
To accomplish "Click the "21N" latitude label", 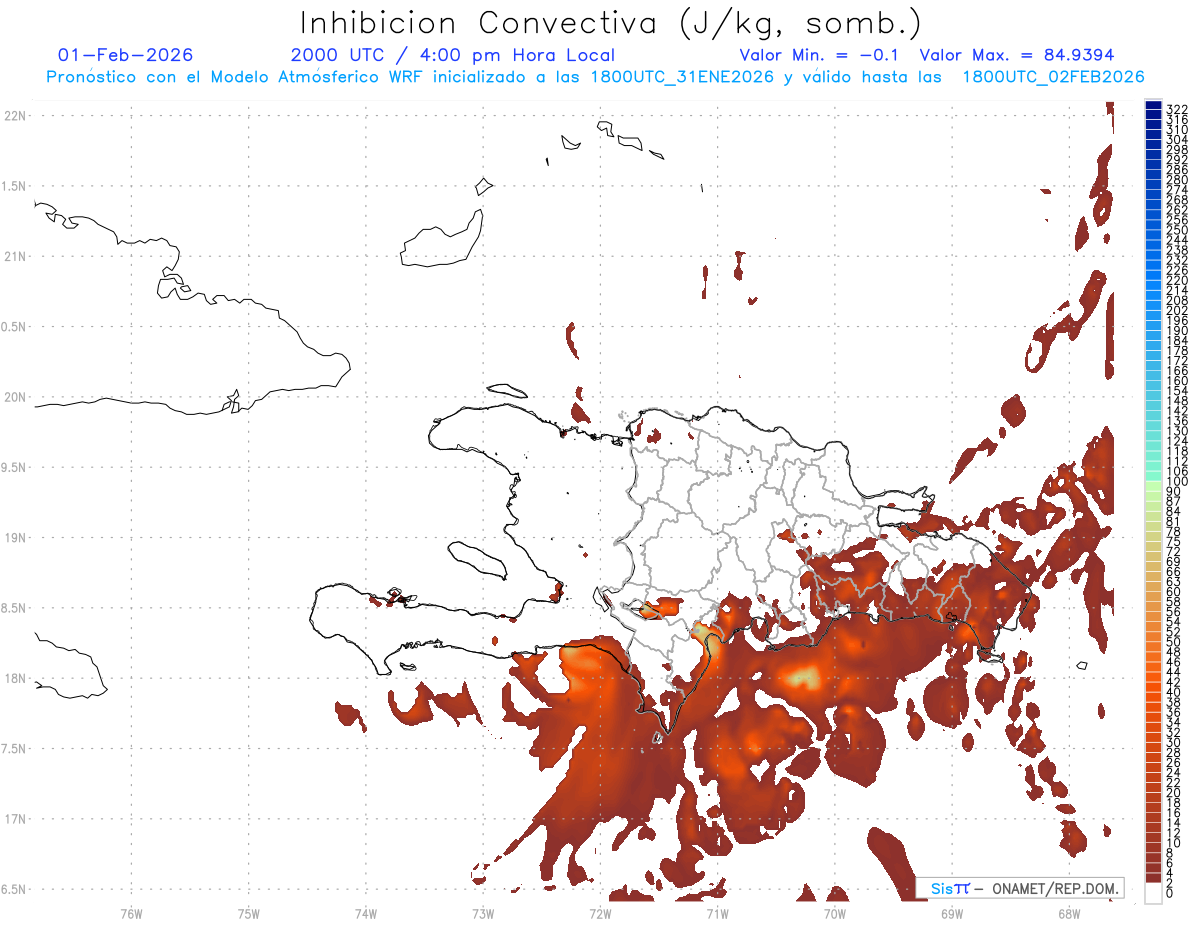I will [15, 257].
